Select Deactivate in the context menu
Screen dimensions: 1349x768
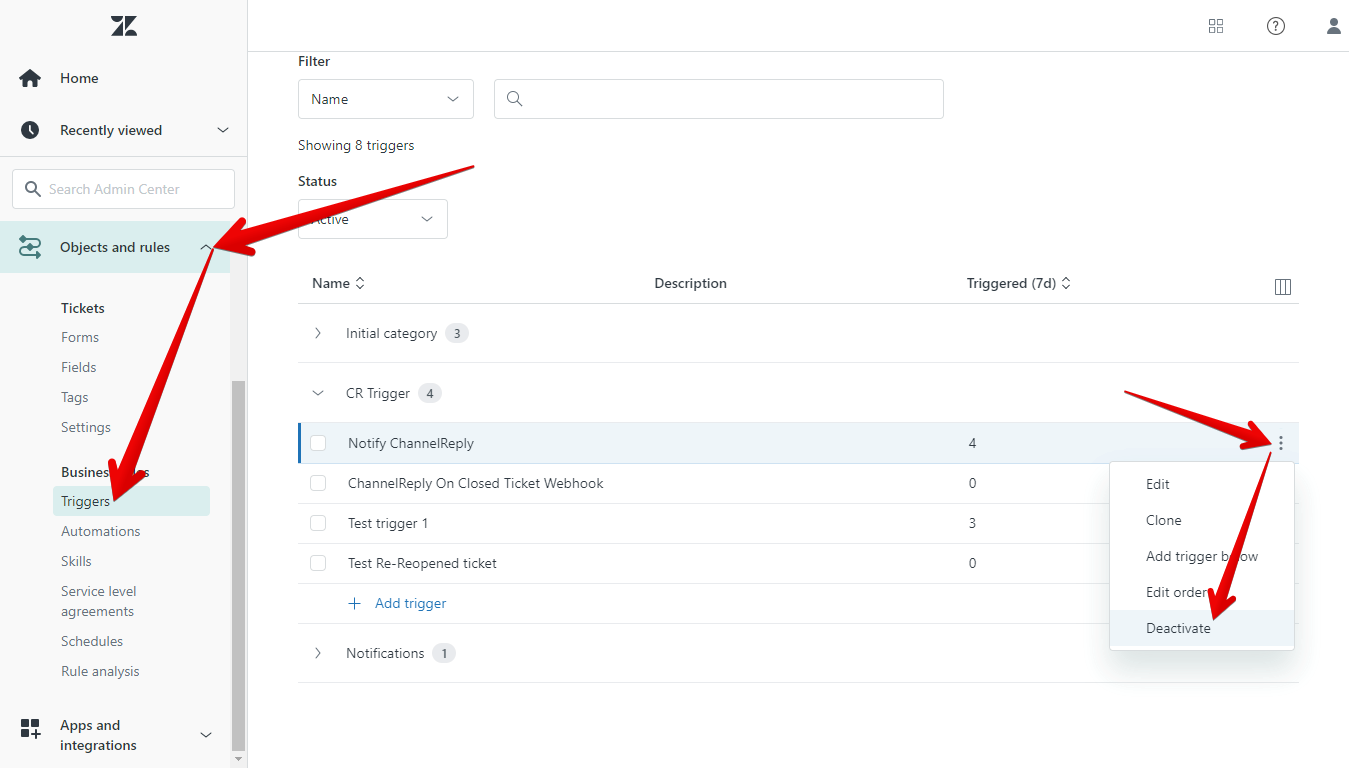pyautogui.click(x=1202, y=628)
